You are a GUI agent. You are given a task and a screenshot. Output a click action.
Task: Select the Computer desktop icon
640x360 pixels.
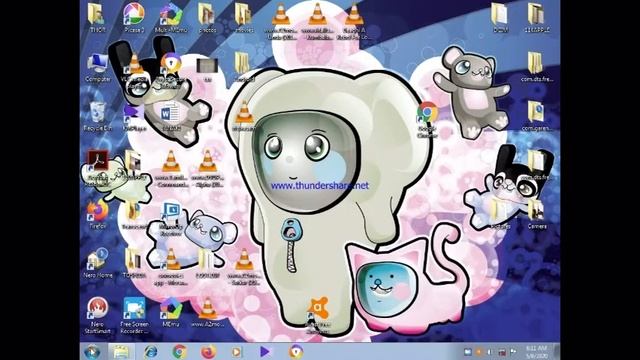98,67
